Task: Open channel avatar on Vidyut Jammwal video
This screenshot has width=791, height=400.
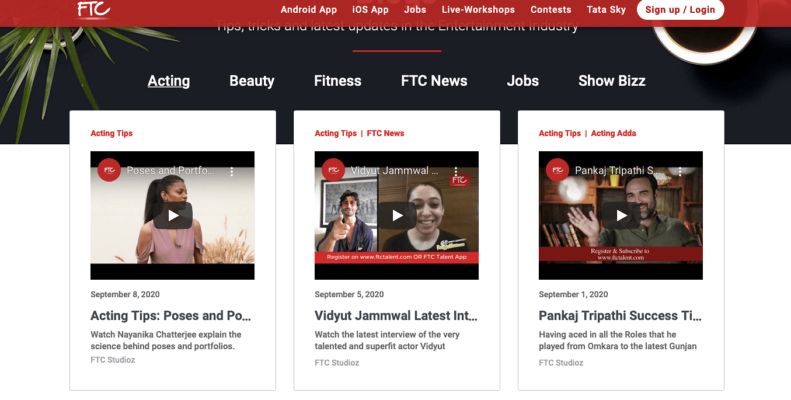Action: [x=333, y=170]
